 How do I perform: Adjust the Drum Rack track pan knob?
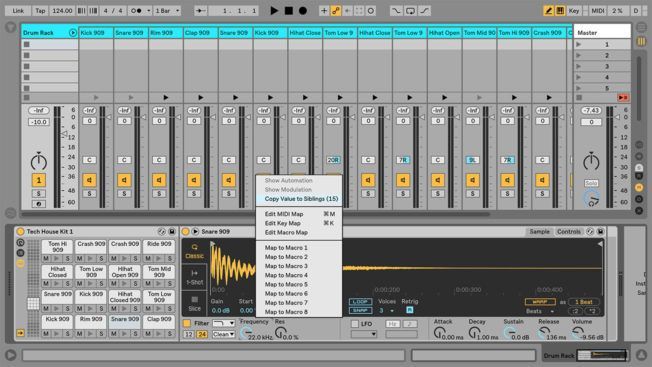pos(39,162)
